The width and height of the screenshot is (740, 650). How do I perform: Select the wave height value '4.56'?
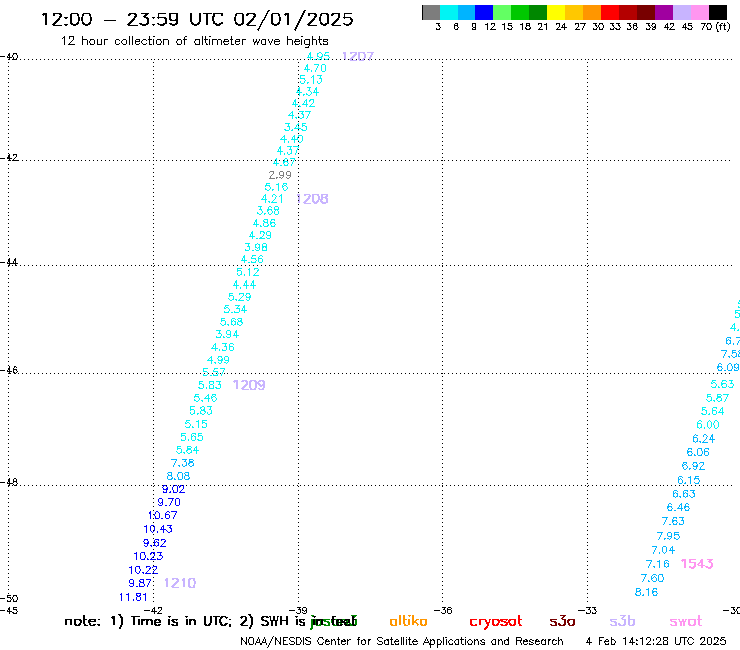(252, 259)
